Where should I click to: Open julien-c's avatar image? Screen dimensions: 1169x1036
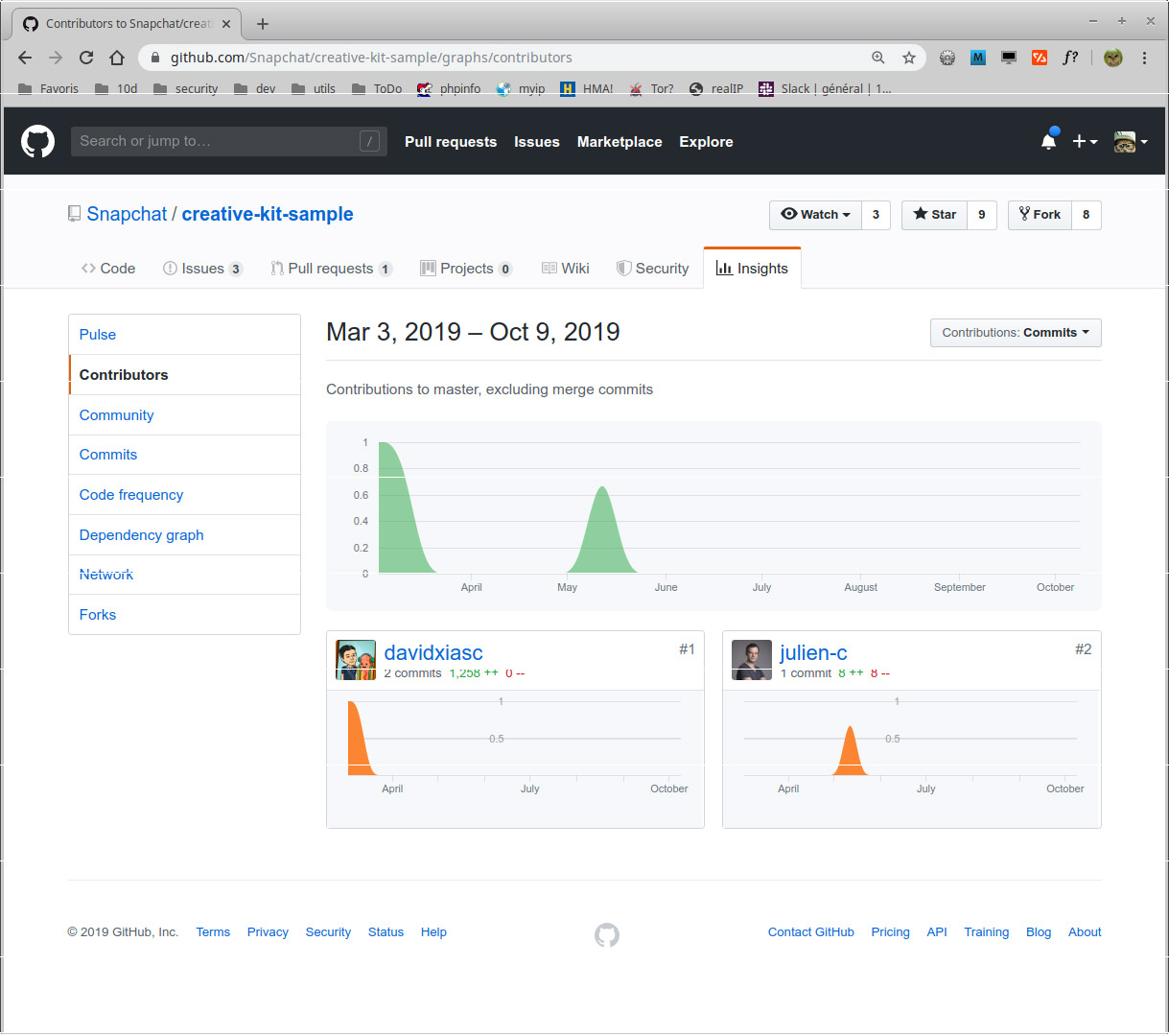point(752,660)
